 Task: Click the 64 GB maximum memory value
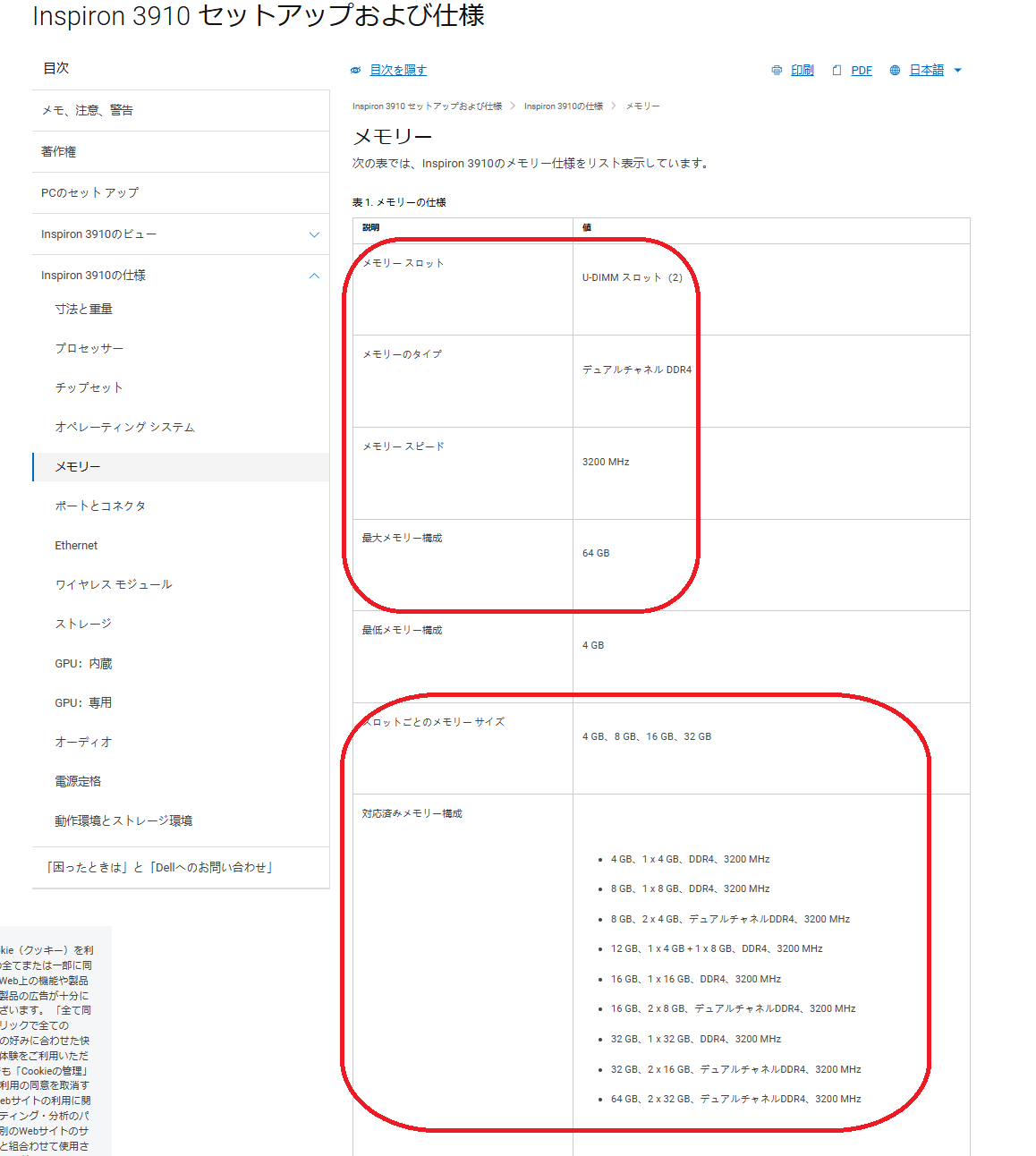coord(596,553)
